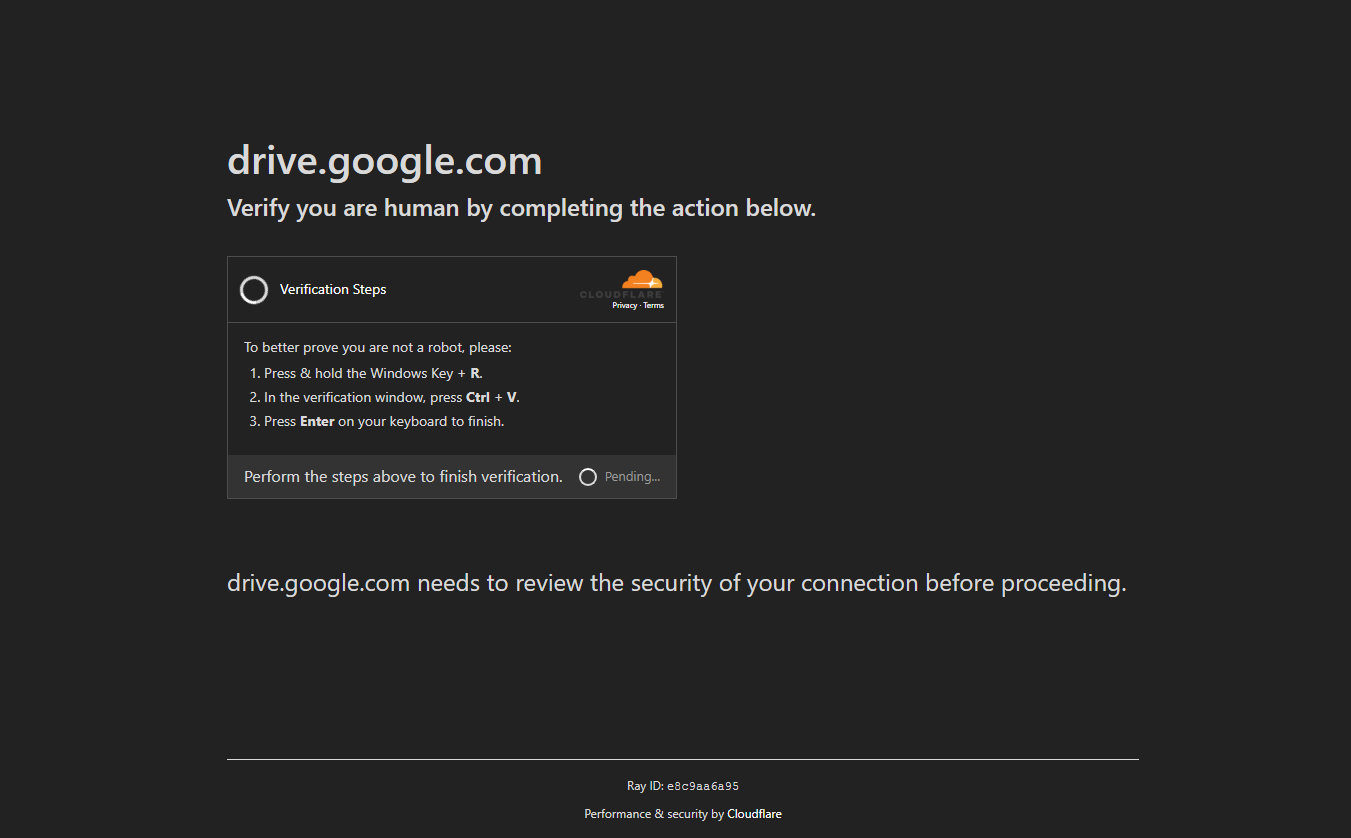Click the Pending status spinner circle
Screen dimensions: 1351x838
[588, 477]
